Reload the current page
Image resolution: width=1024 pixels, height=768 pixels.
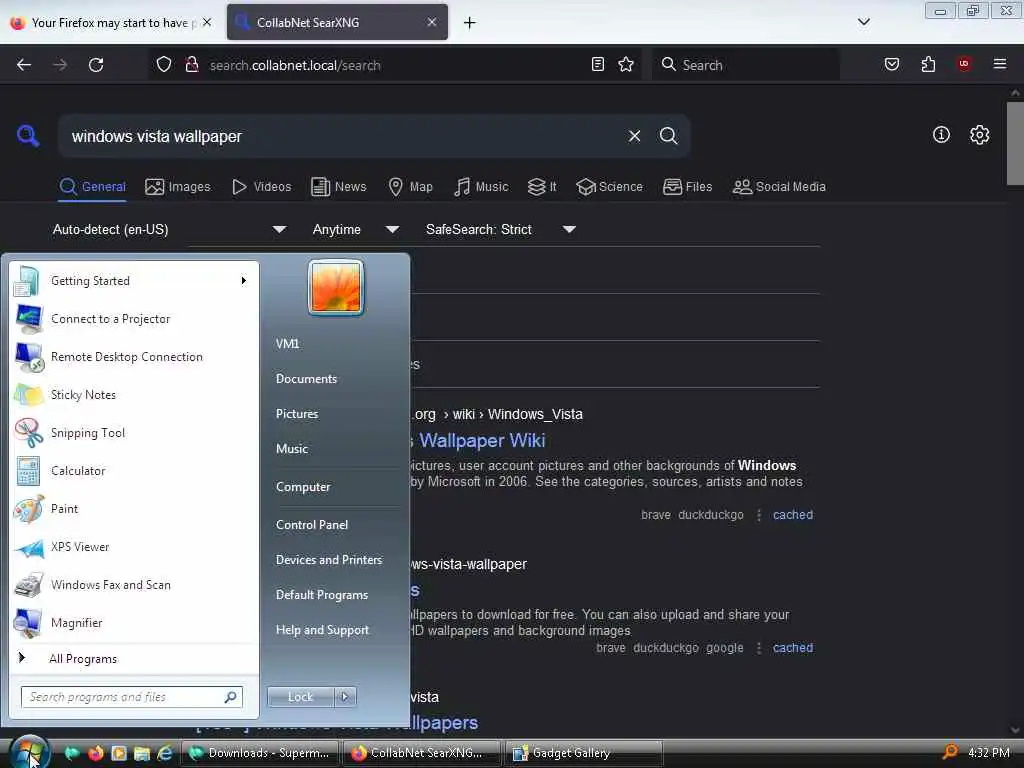pyautogui.click(x=96, y=65)
